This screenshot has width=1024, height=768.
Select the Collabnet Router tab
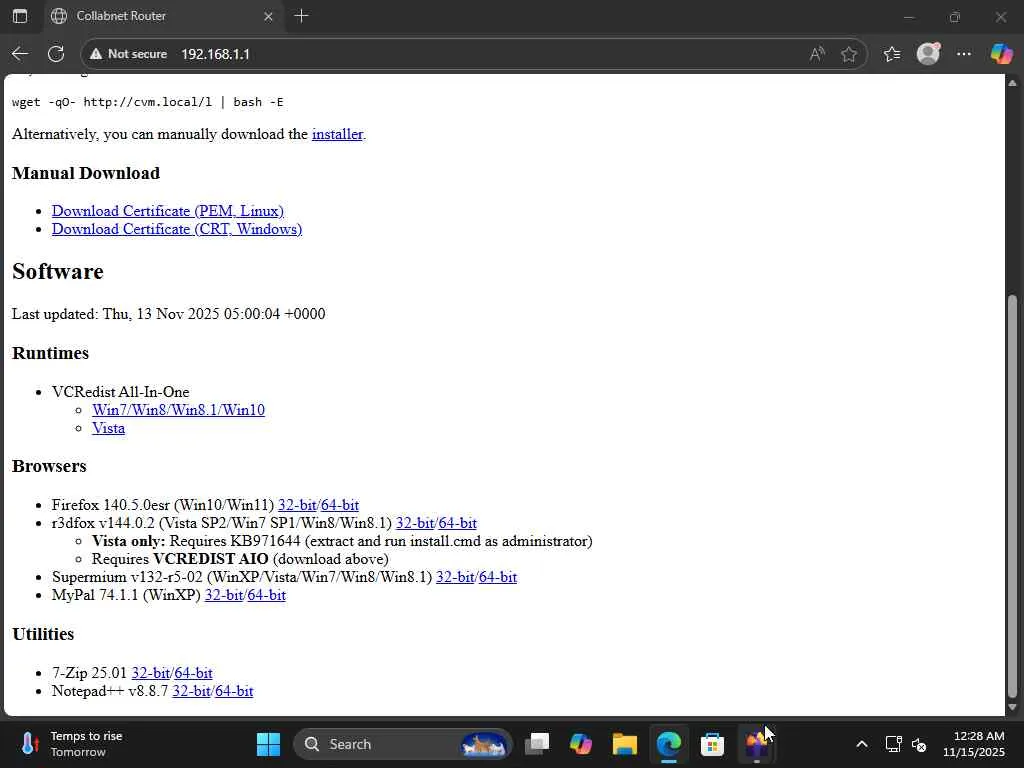click(163, 16)
